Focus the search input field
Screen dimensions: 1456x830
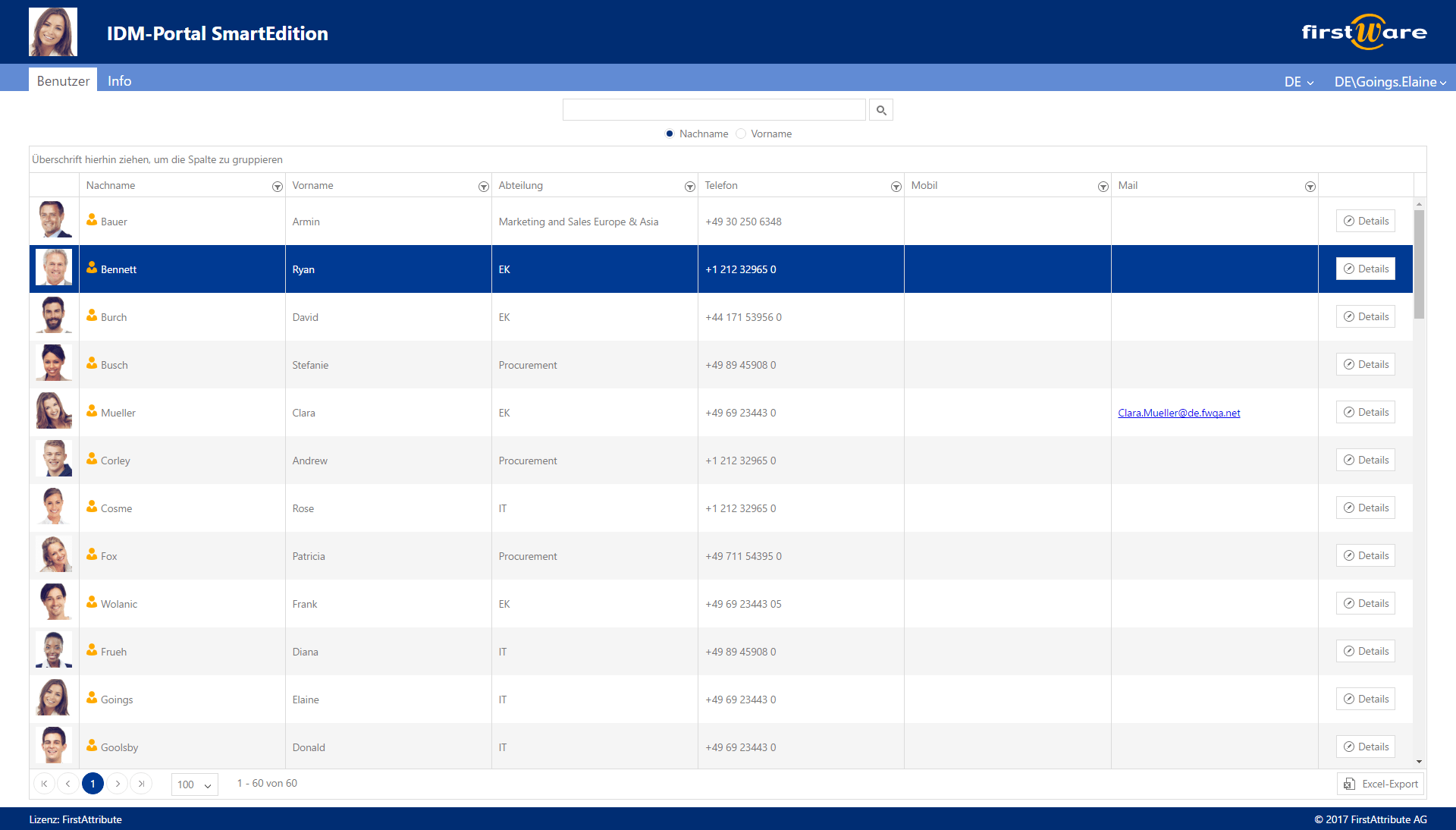[714, 110]
